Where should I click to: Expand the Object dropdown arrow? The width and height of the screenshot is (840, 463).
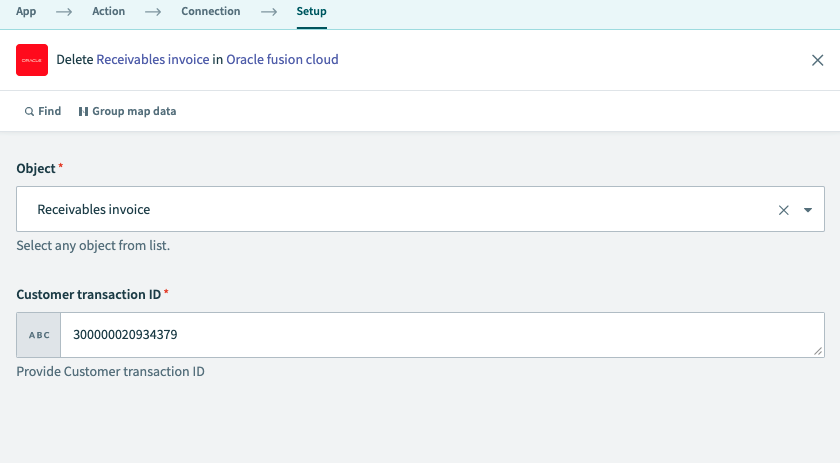click(808, 210)
